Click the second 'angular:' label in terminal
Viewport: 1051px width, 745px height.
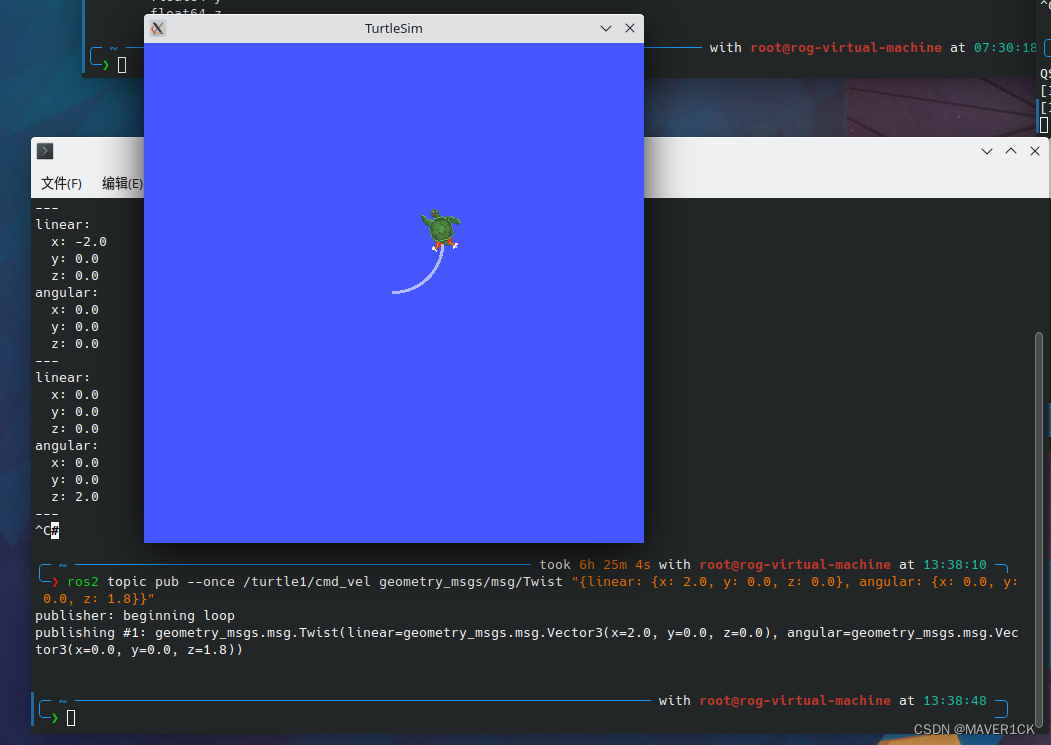66,446
